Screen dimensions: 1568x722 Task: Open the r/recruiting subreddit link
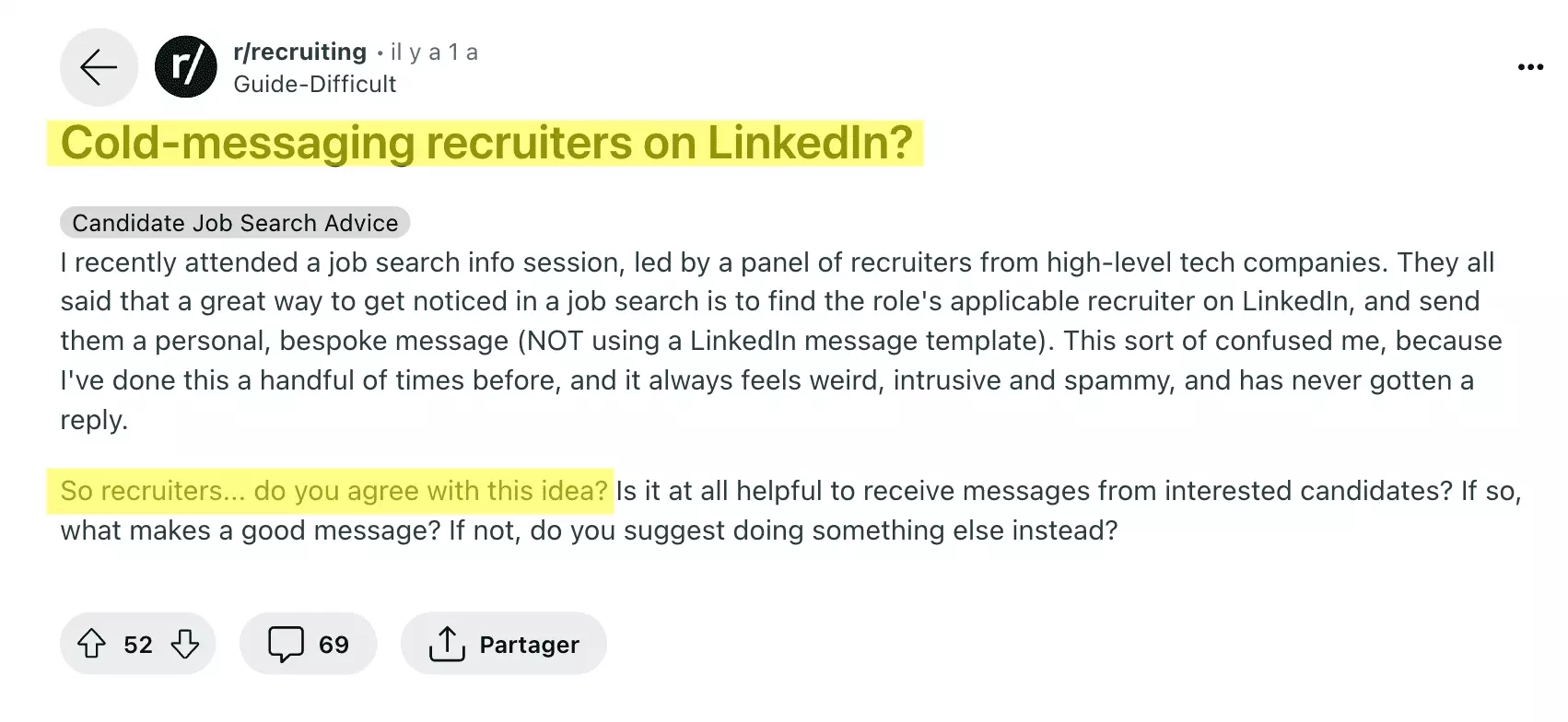point(299,52)
